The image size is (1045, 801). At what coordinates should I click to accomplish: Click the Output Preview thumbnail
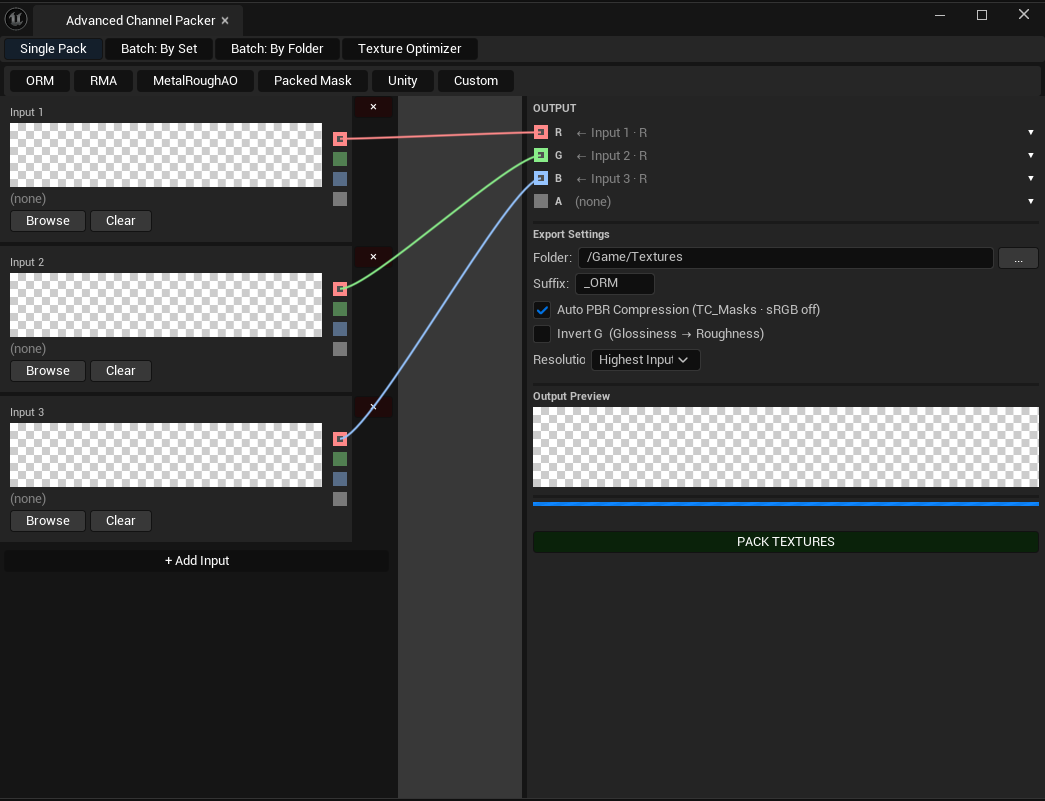pos(786,447)
